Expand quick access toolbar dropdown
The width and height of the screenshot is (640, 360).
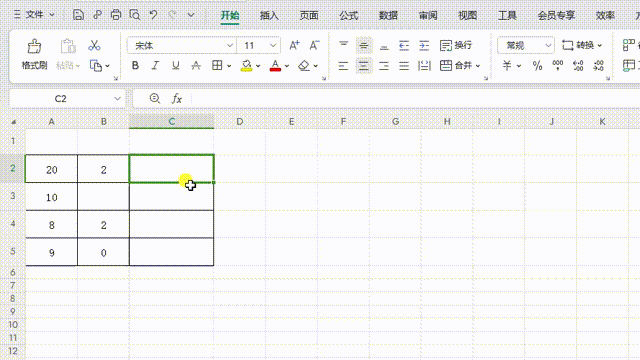point(191,15)
